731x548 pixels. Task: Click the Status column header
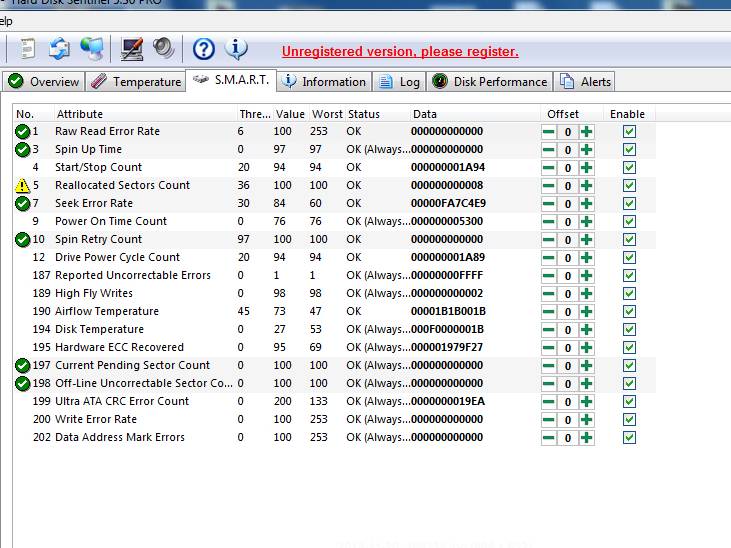tap(378, 114)
